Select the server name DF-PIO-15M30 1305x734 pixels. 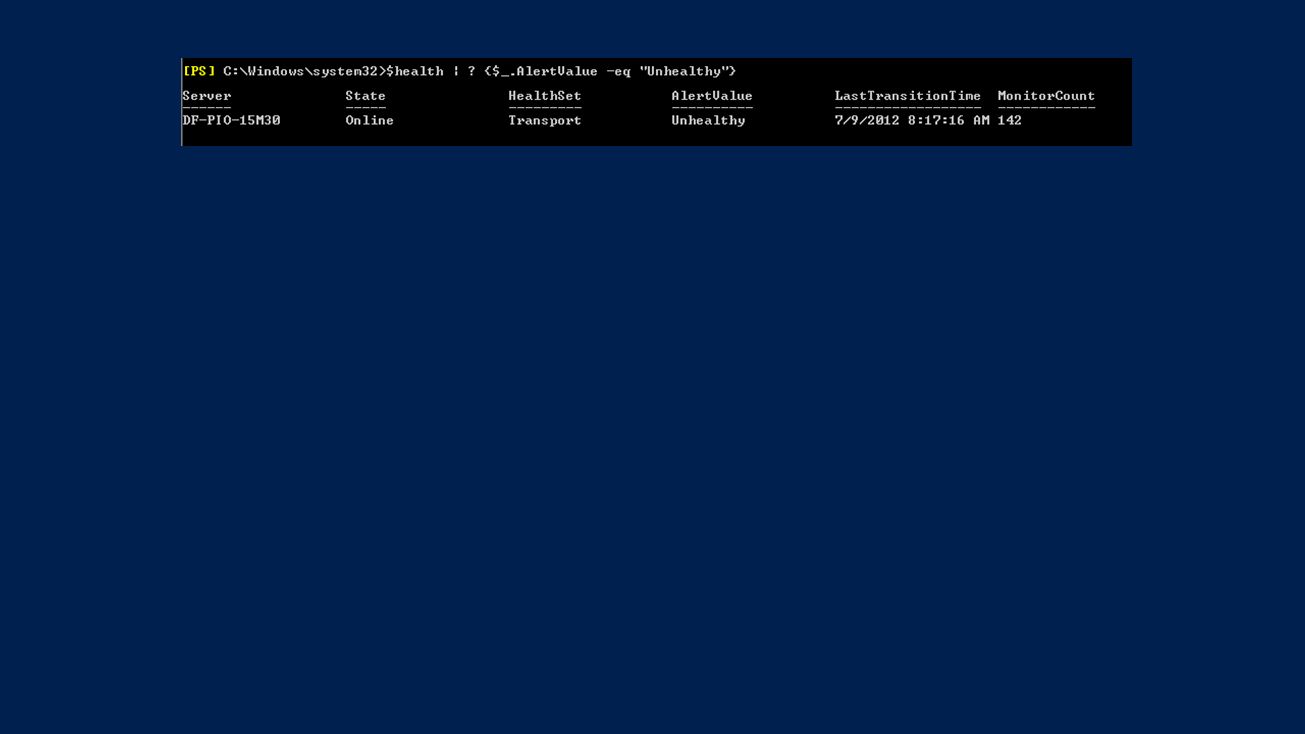click(231, 120)
